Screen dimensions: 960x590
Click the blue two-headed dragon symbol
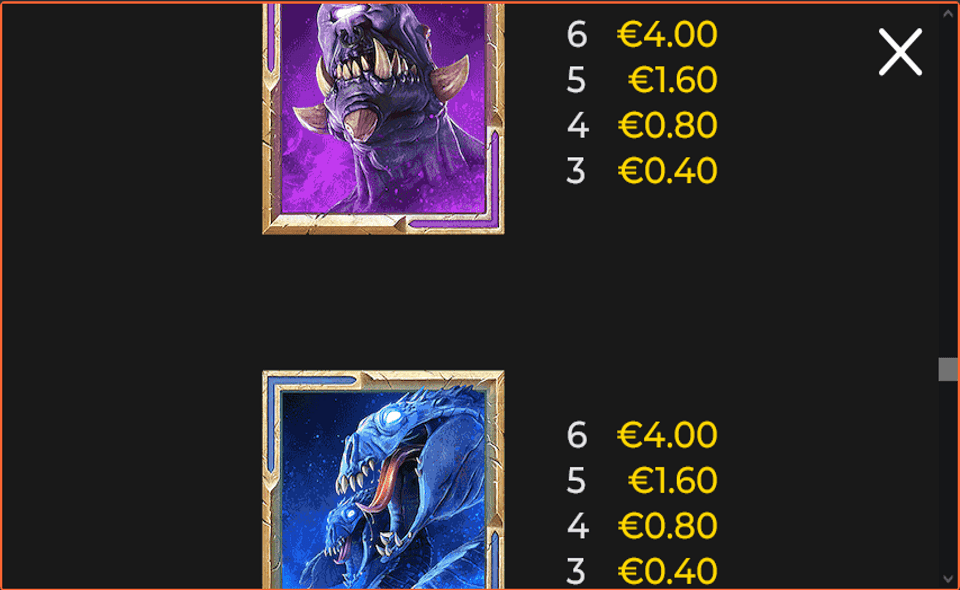point(383,479)
